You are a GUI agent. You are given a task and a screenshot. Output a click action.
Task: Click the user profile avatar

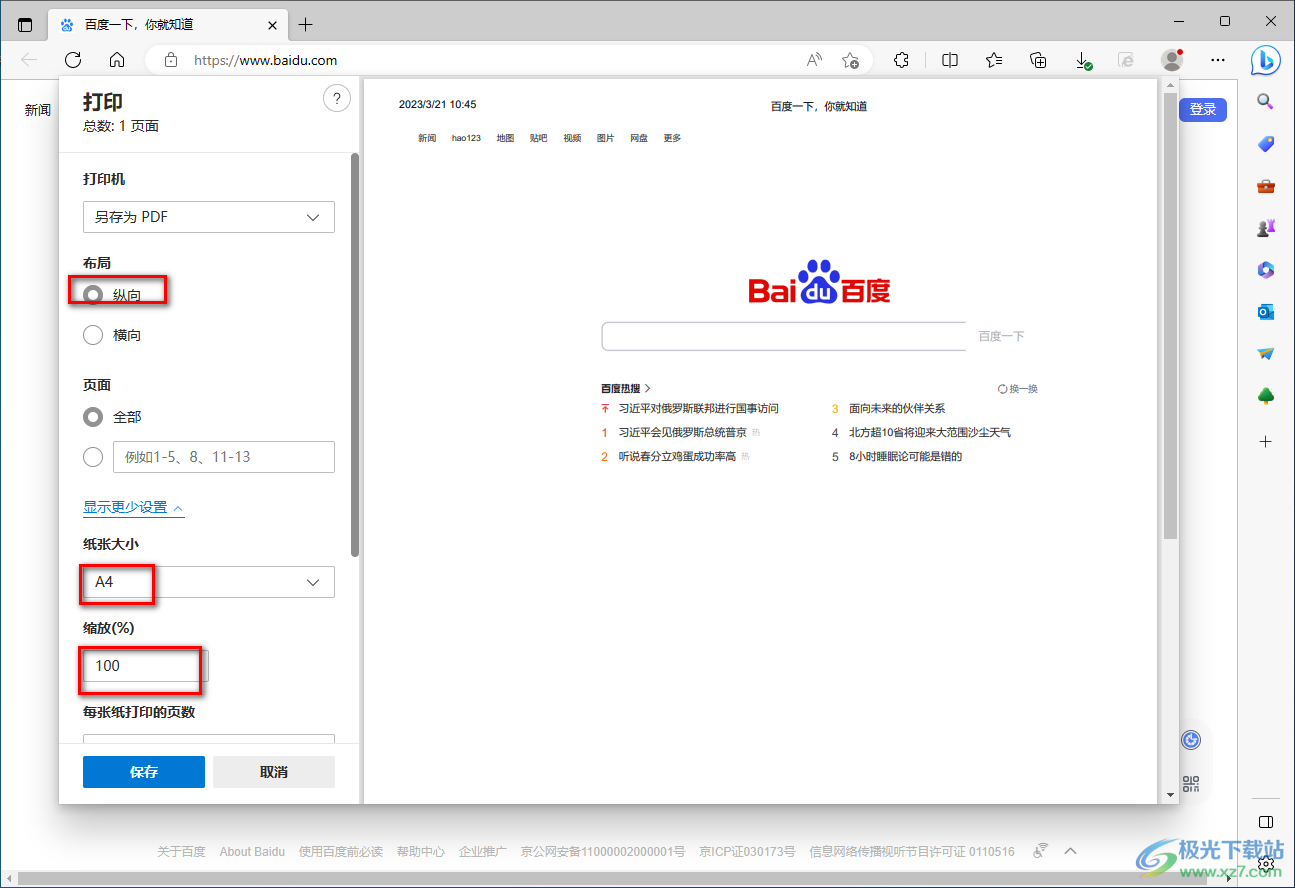(x=1172, y=60)
